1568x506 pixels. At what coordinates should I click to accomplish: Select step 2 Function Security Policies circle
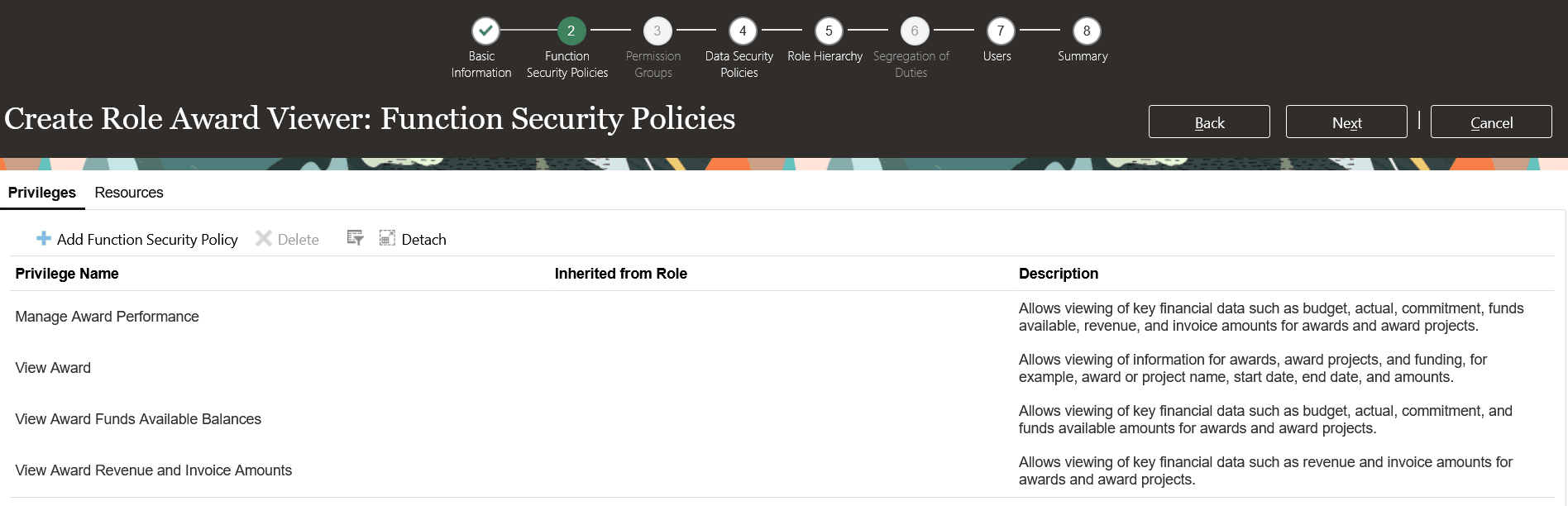571,31
